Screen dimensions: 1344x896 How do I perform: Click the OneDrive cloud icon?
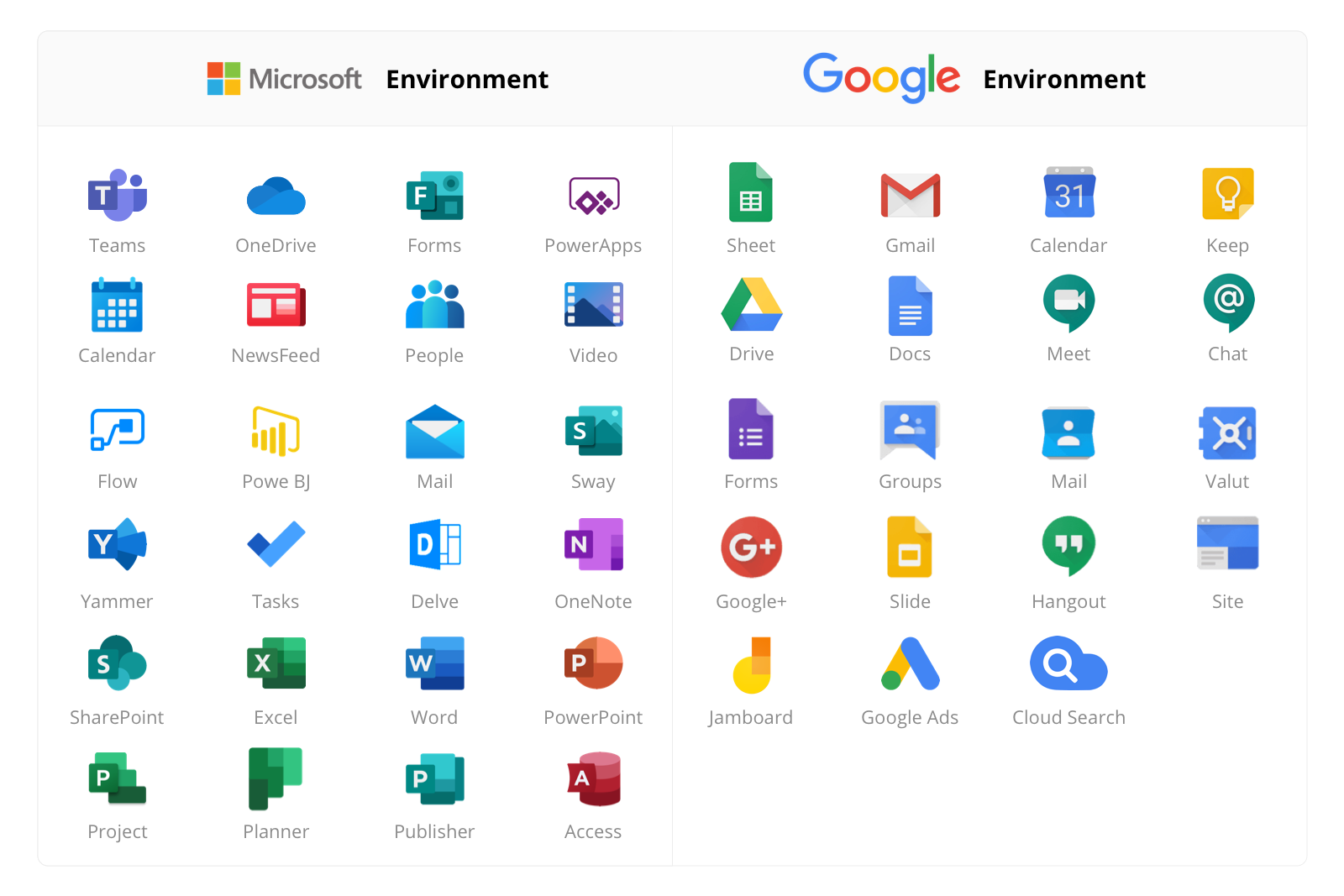tap(276, 196)
